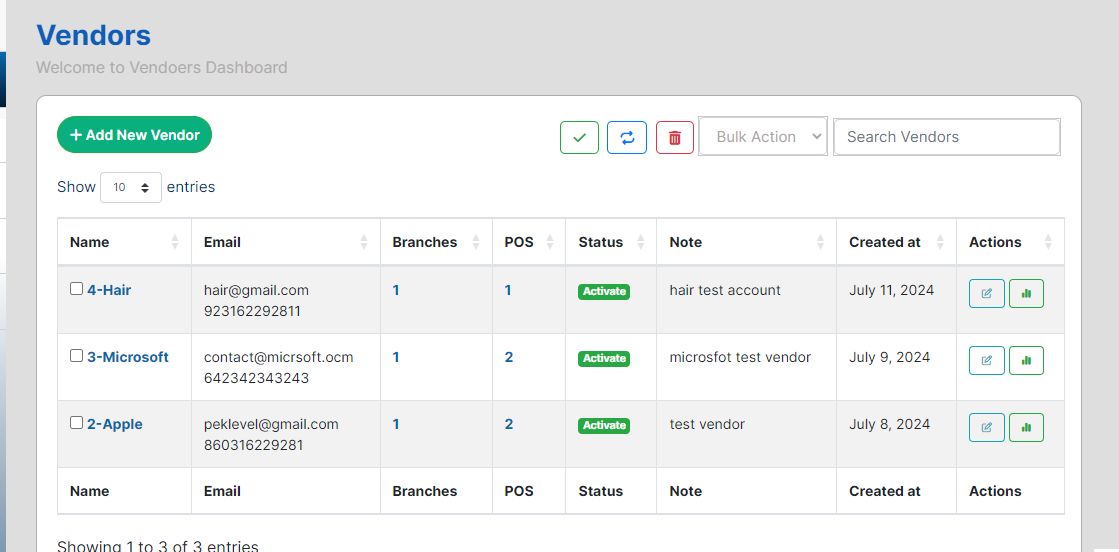Edit the 3-Microsoft vendor row

tap(987, 361)
